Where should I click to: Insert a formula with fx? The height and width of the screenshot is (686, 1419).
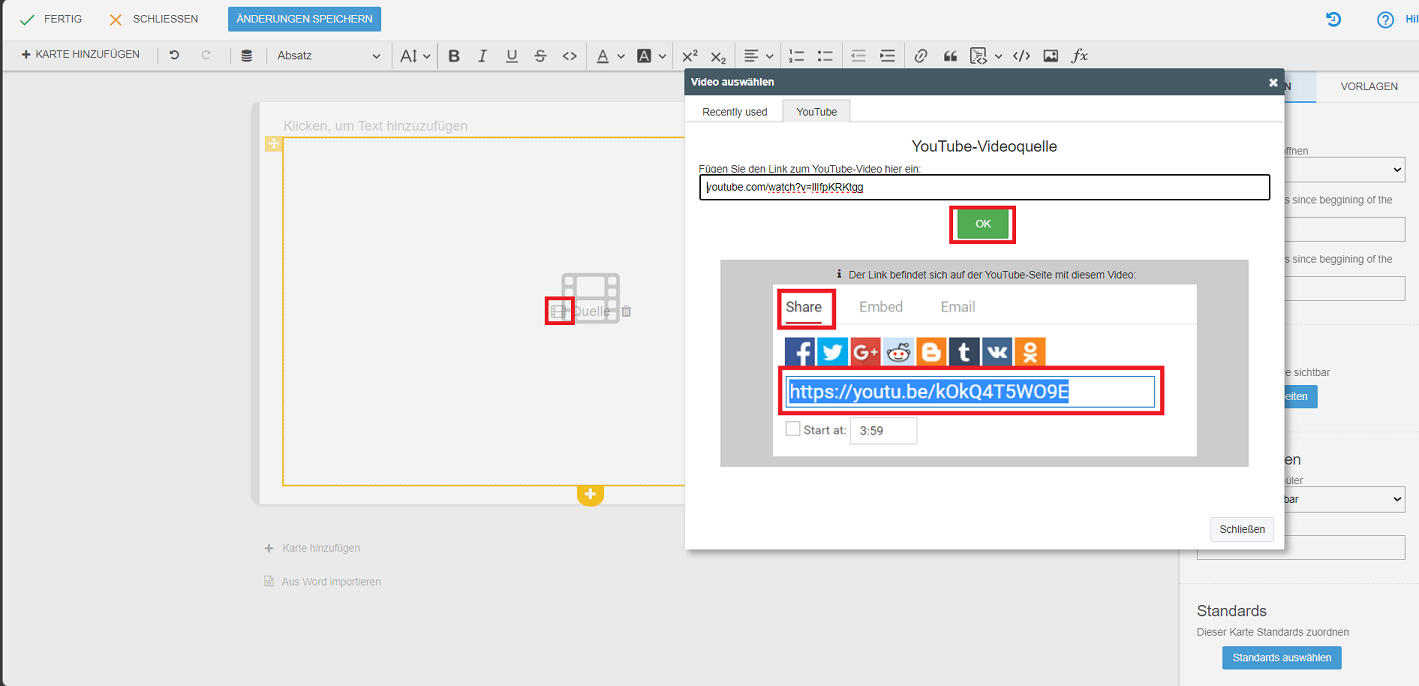click(x=1080, y=56)
